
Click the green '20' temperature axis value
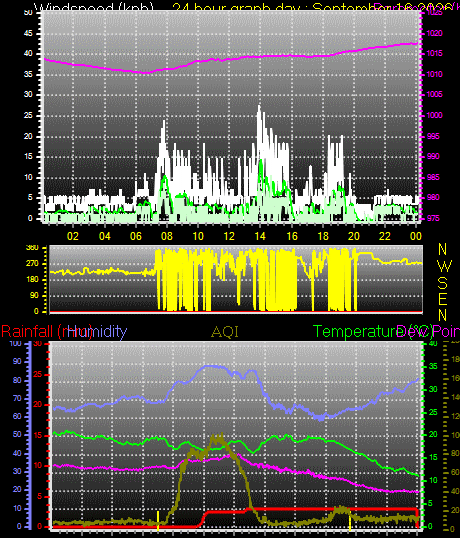[433, 435]
